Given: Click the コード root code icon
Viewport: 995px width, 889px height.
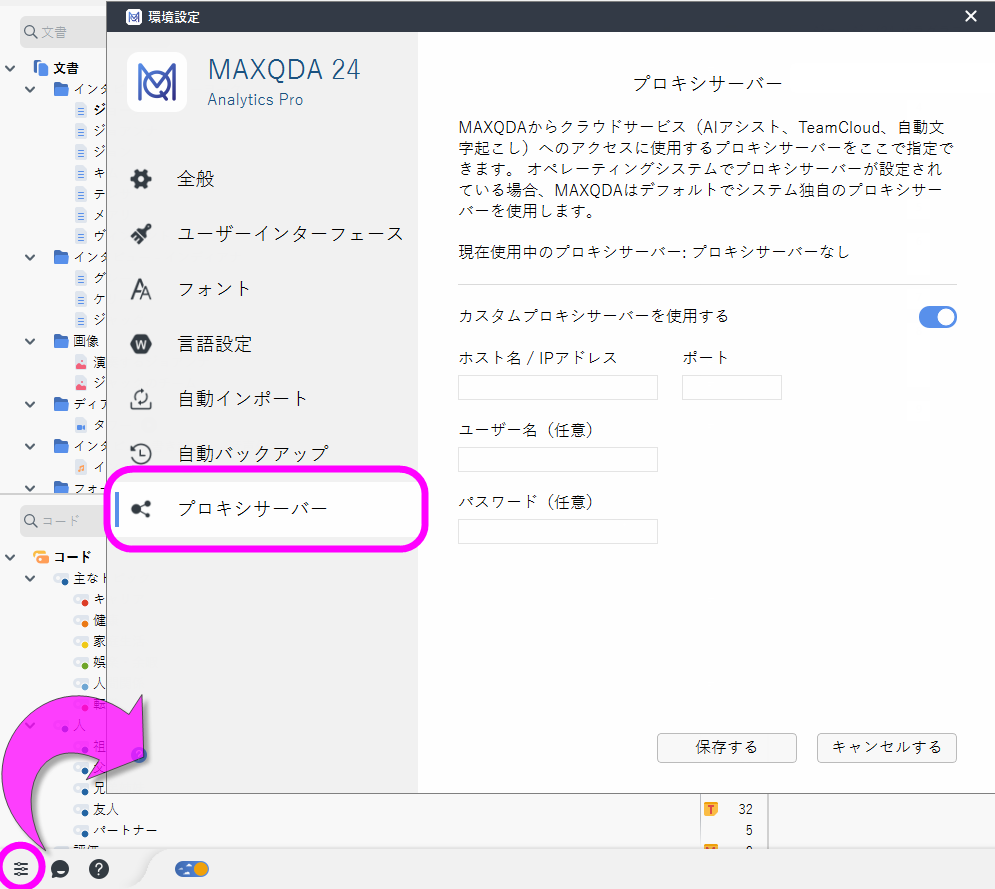Looking at the screenshot, I should (x=41, y=556).
